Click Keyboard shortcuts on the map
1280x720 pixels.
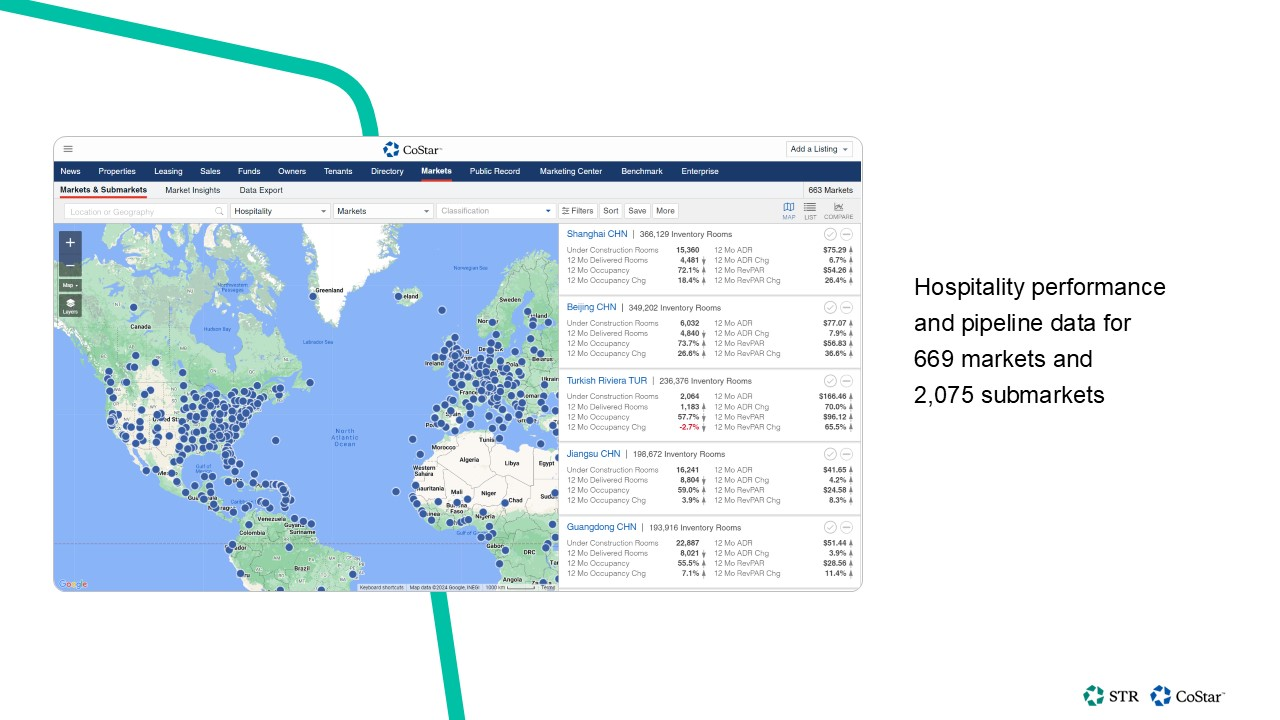pyautogui.click(x=381, y=587)
